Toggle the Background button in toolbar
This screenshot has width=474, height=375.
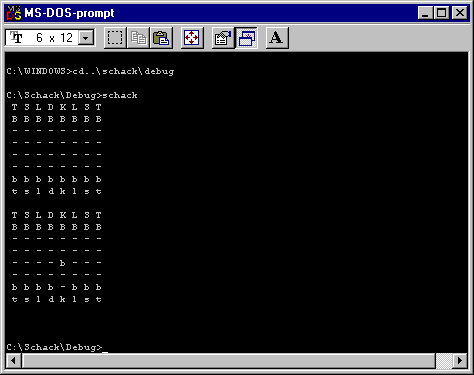pyautogui.click(x=246, y=38)
